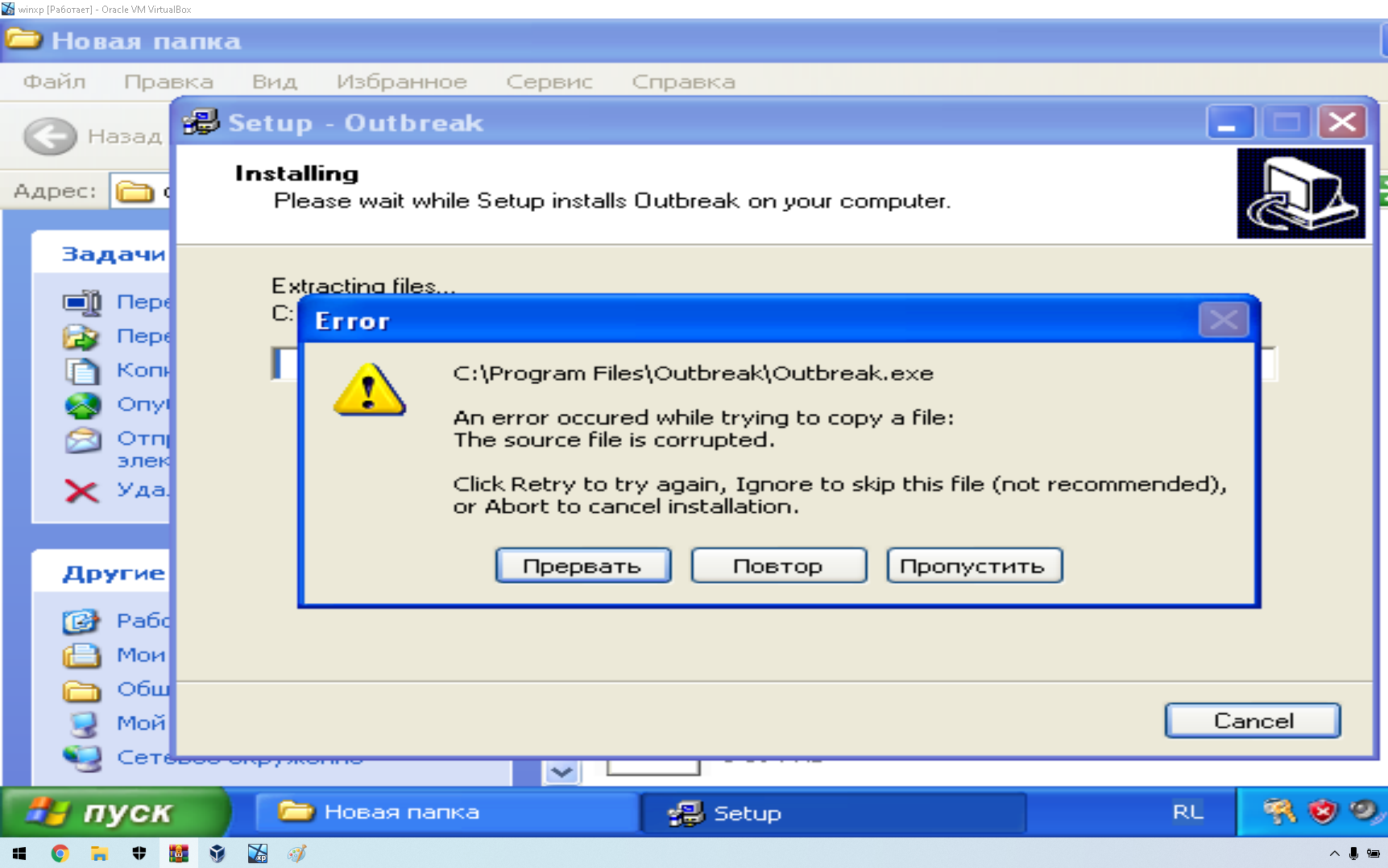Click the desktop icon beside 'Рабо' link
1388x868 pixels.
[81, 621]
